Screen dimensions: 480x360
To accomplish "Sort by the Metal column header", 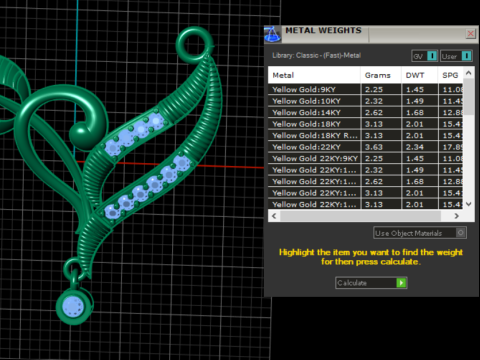I will pos(314,75).
